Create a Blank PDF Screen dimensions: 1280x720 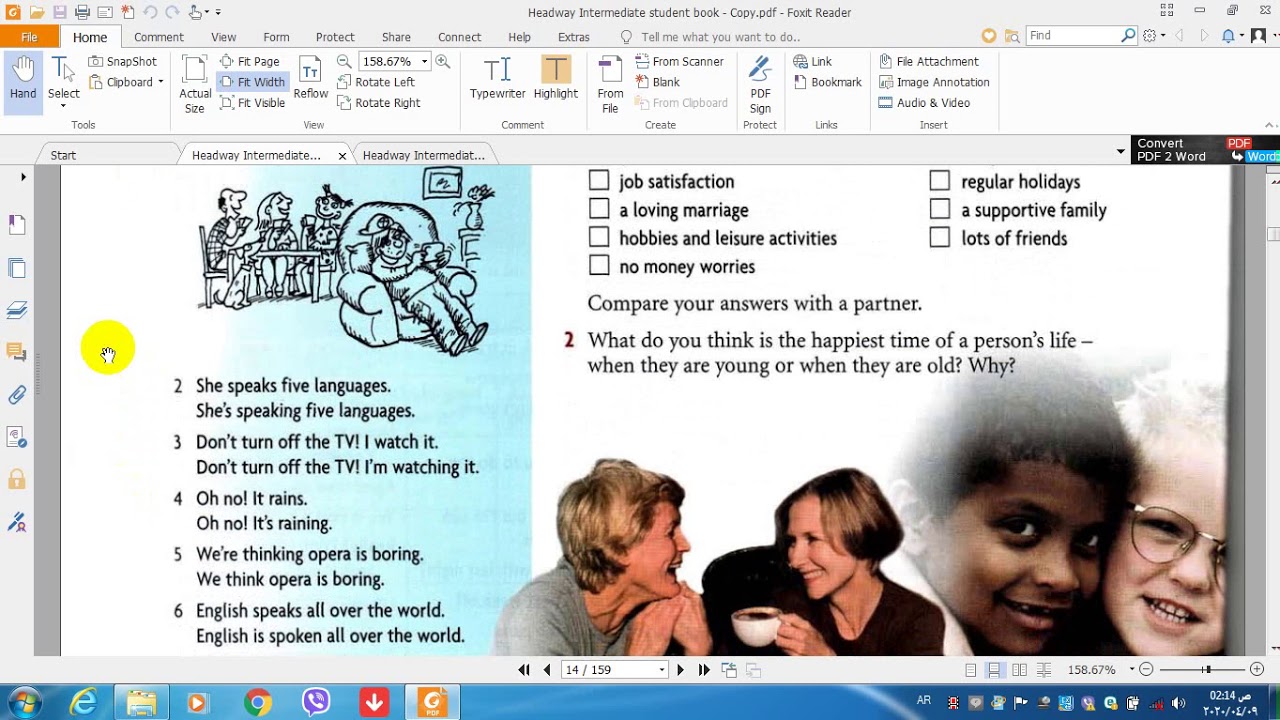click(658, 82)
